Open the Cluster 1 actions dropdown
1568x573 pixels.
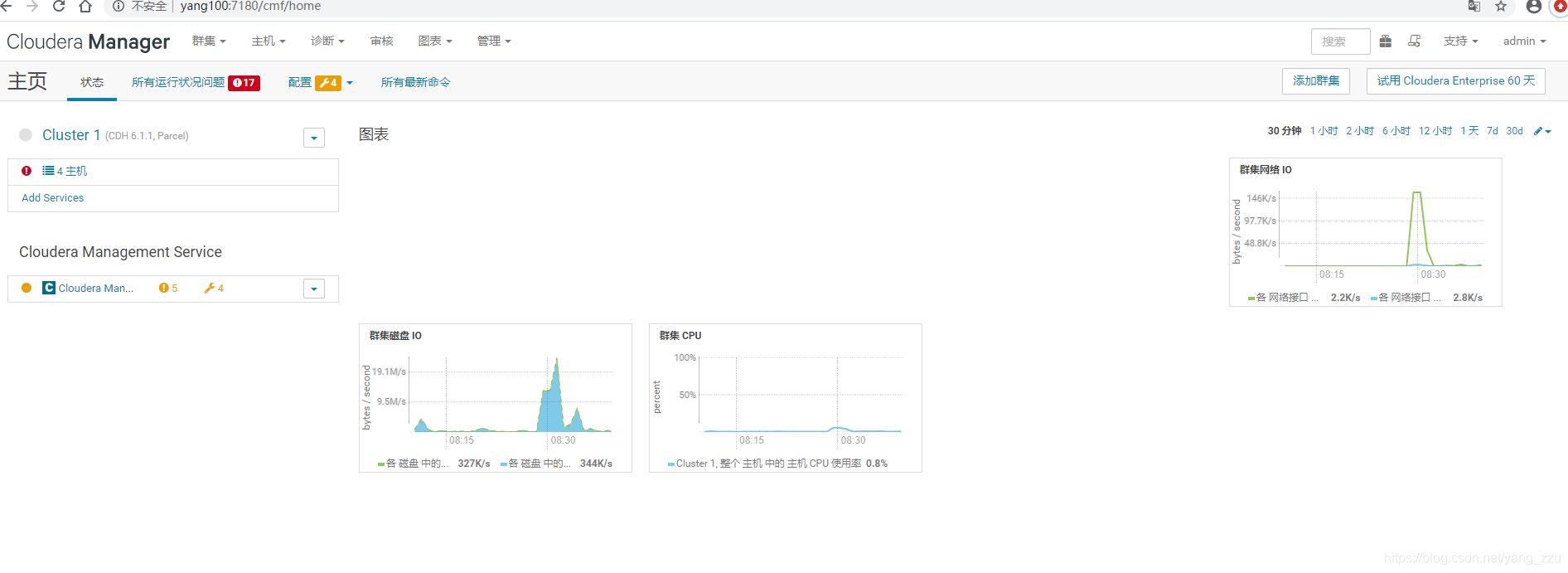(314, 138)
